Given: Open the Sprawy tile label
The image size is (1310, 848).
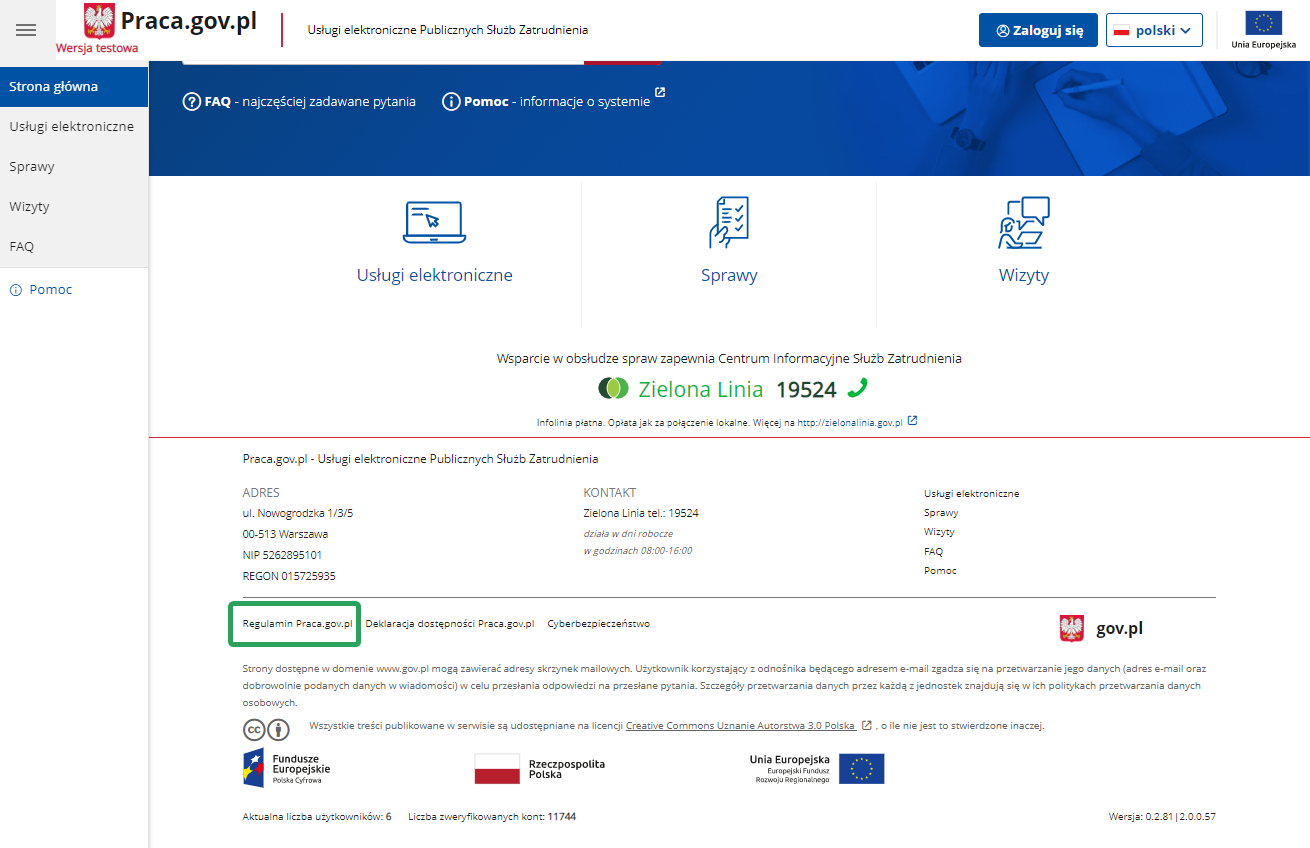Looking at the screenshot, I should (729, 275).
